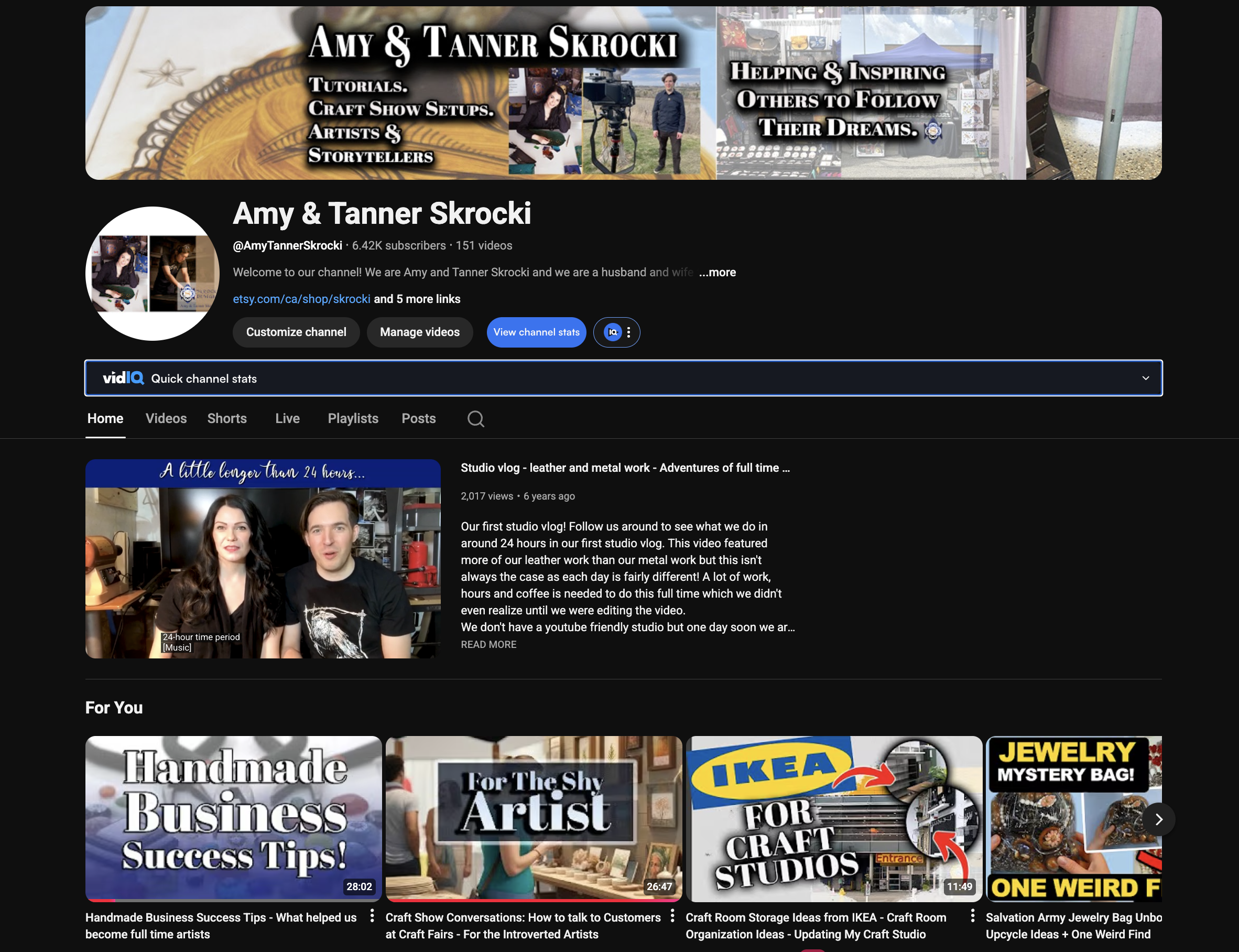Click the Manage videos button

(419, 332)
